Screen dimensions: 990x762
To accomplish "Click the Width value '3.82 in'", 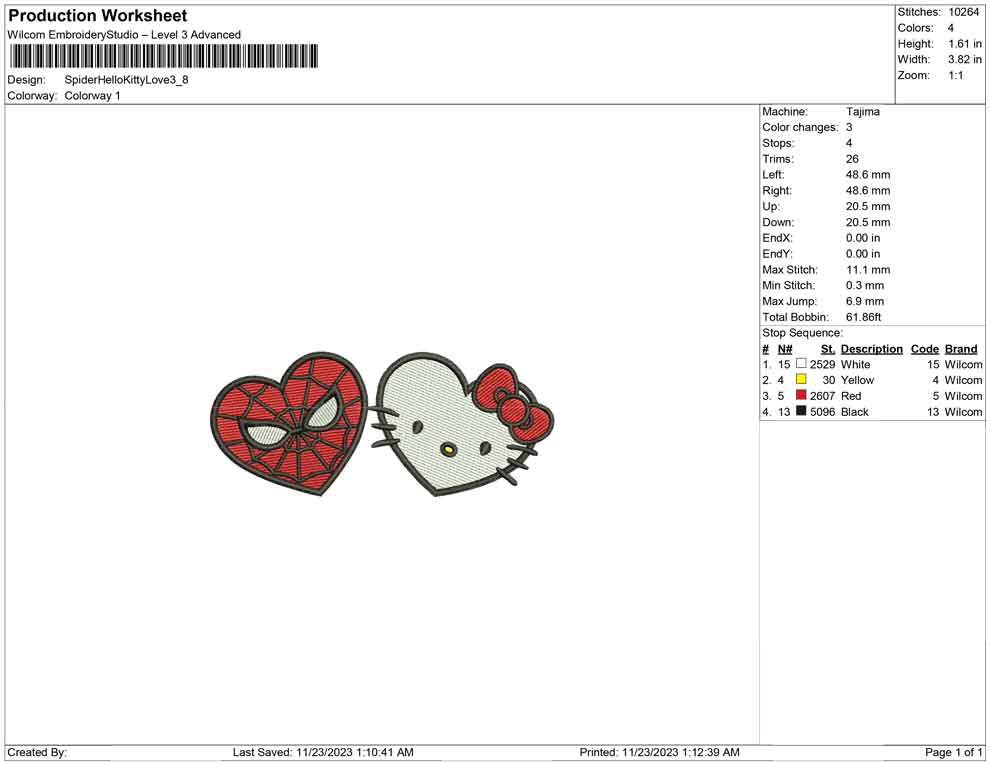I will point(965,59).
